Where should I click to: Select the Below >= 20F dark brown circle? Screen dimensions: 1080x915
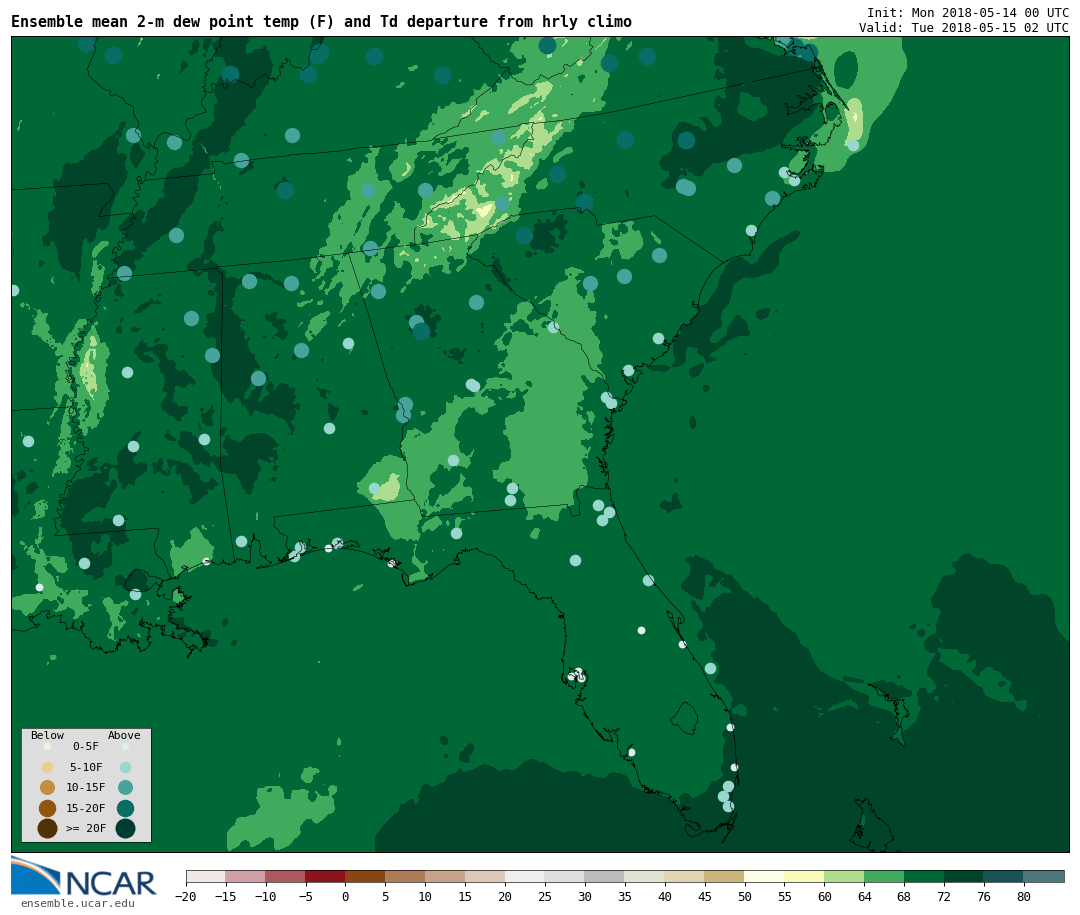[48, 828]
